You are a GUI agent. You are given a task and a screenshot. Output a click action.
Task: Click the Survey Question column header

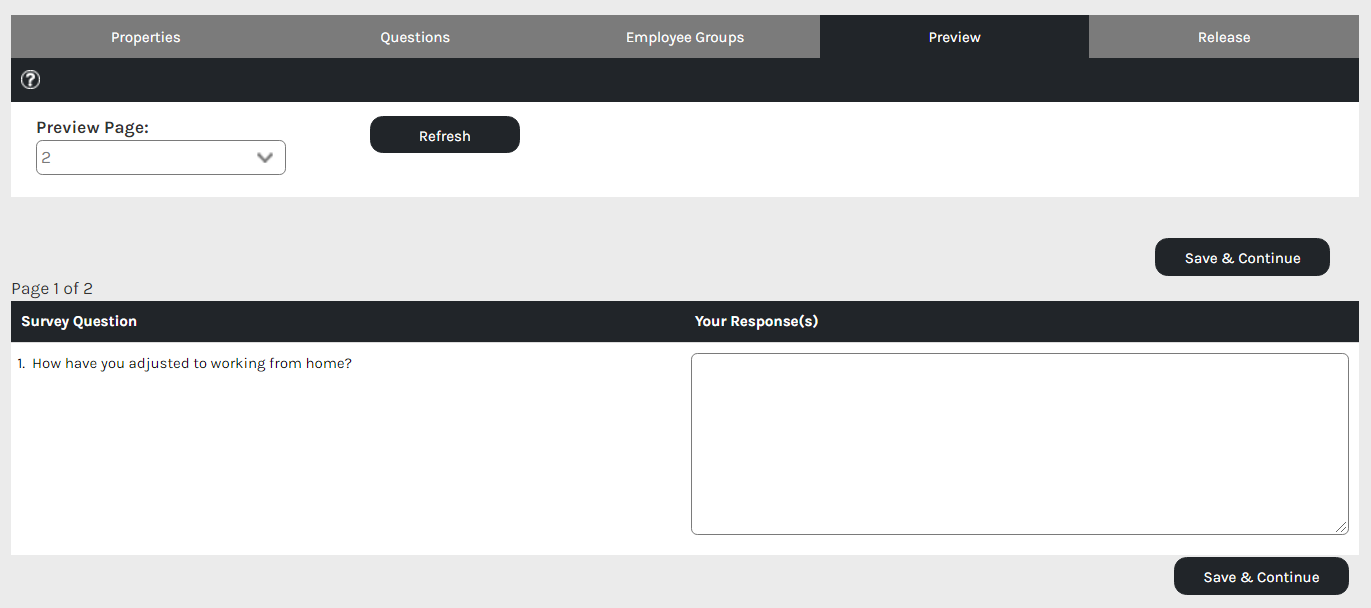click(x=79, y=321)
